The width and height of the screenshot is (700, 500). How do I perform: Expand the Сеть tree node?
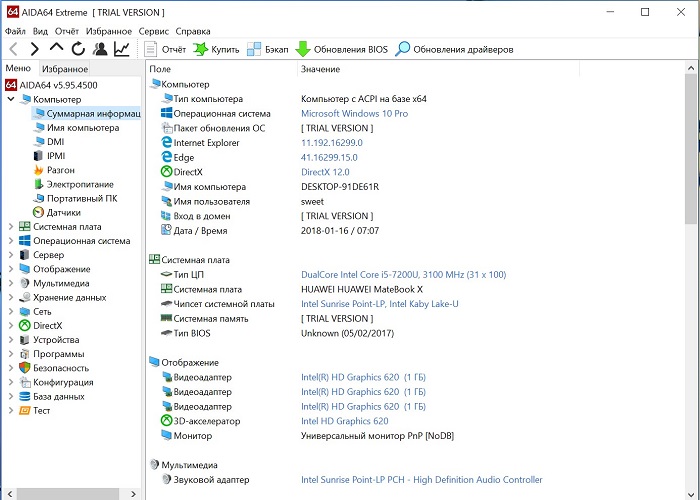tap(11, 312)
